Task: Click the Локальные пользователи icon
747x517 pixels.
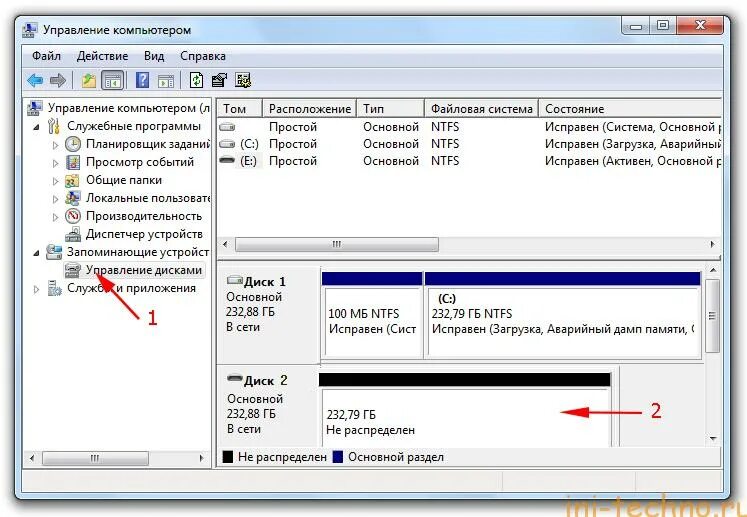Action: pyautogui.click(x=73, y=198)
